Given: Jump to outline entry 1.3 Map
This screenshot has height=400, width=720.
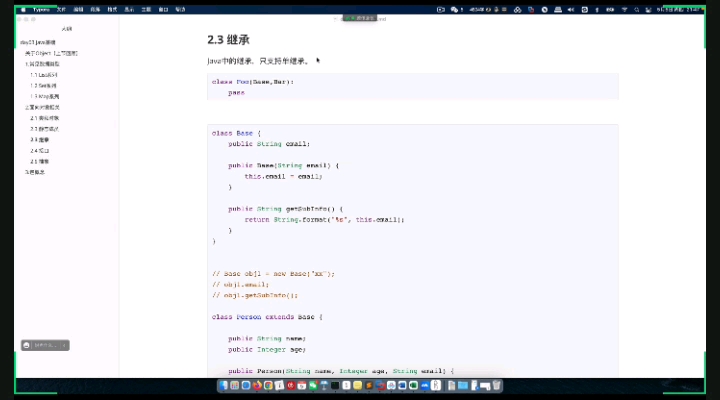Looking at the screenshot, I should (45, 96).
